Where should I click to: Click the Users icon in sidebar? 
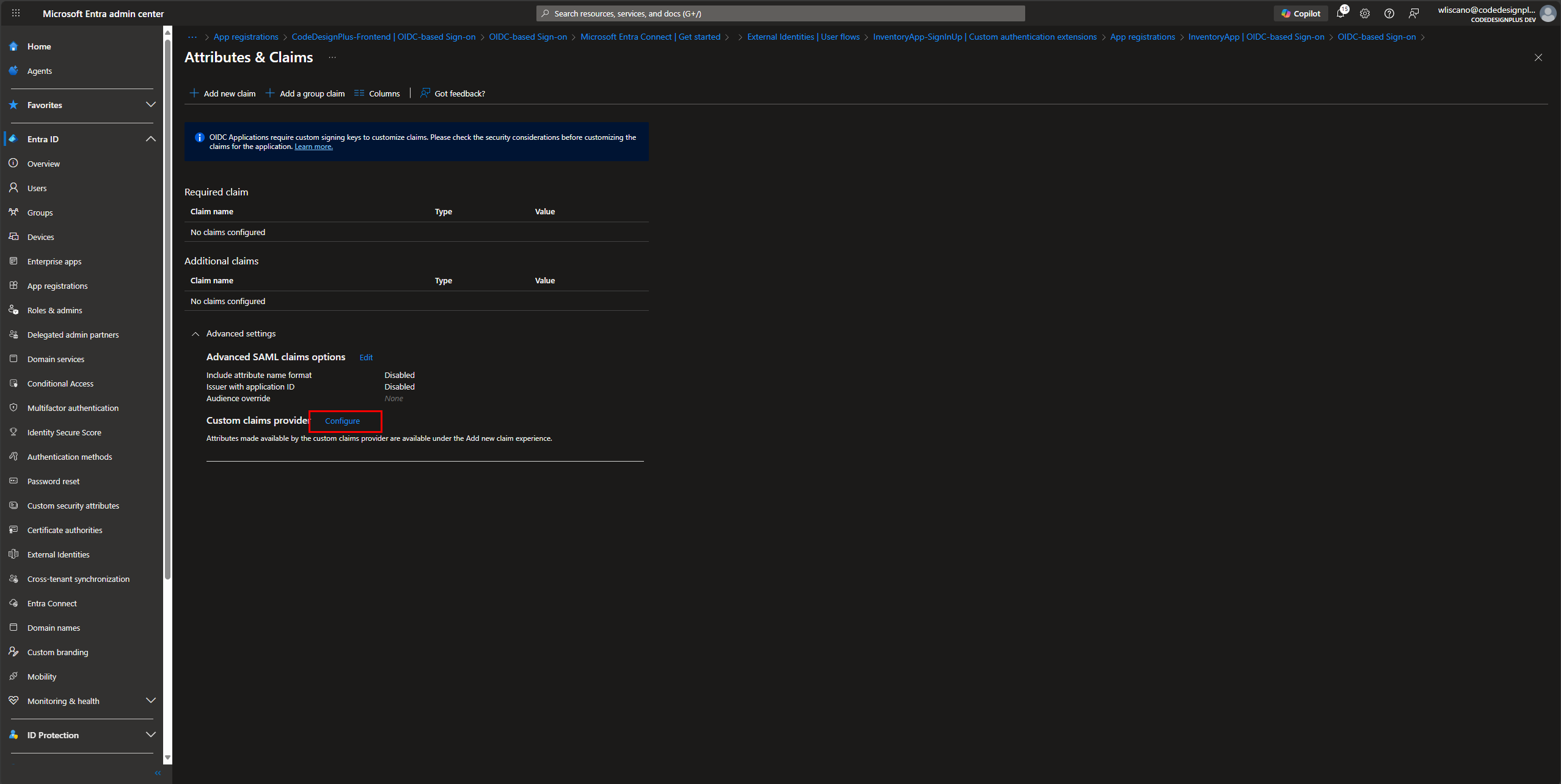(13, 187)
